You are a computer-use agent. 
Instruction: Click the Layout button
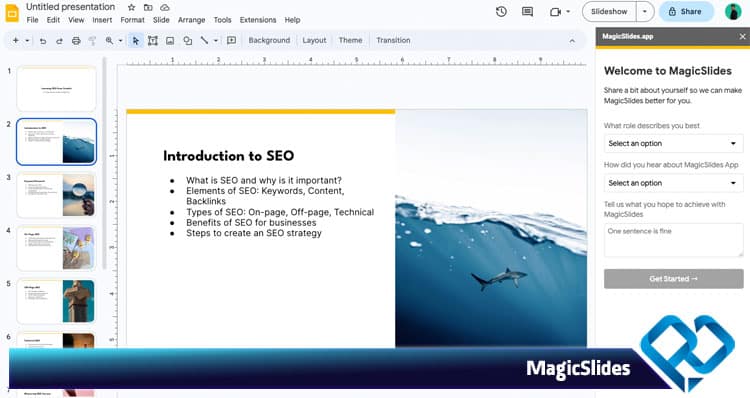[314, 41]
